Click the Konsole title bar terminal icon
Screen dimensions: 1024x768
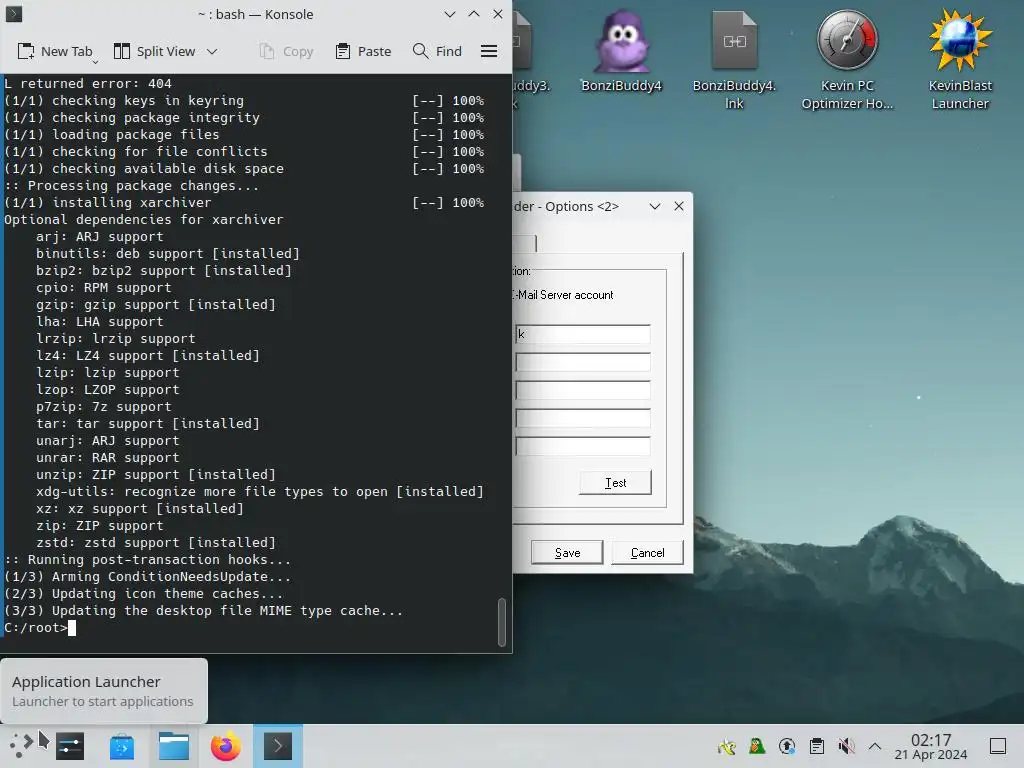tap(14, 14)
